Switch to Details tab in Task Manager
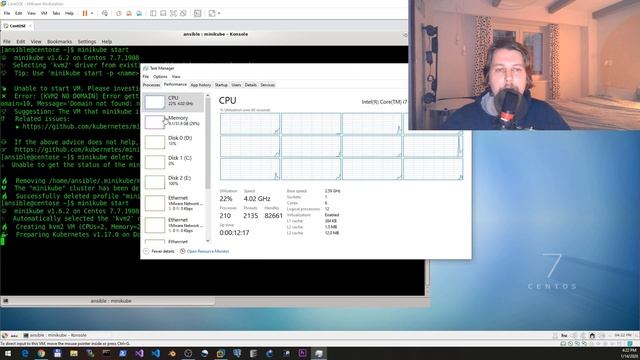Viewport: 640px width, 360px height. tap(251, 85)
